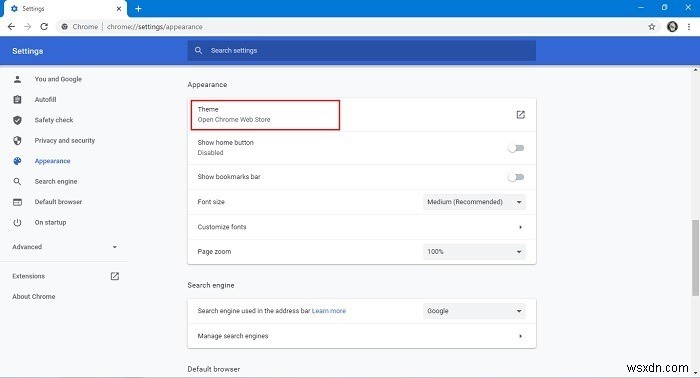Open the address bar search engine dropdown
Screen dimensions: 700x378
tap(474, 311)
